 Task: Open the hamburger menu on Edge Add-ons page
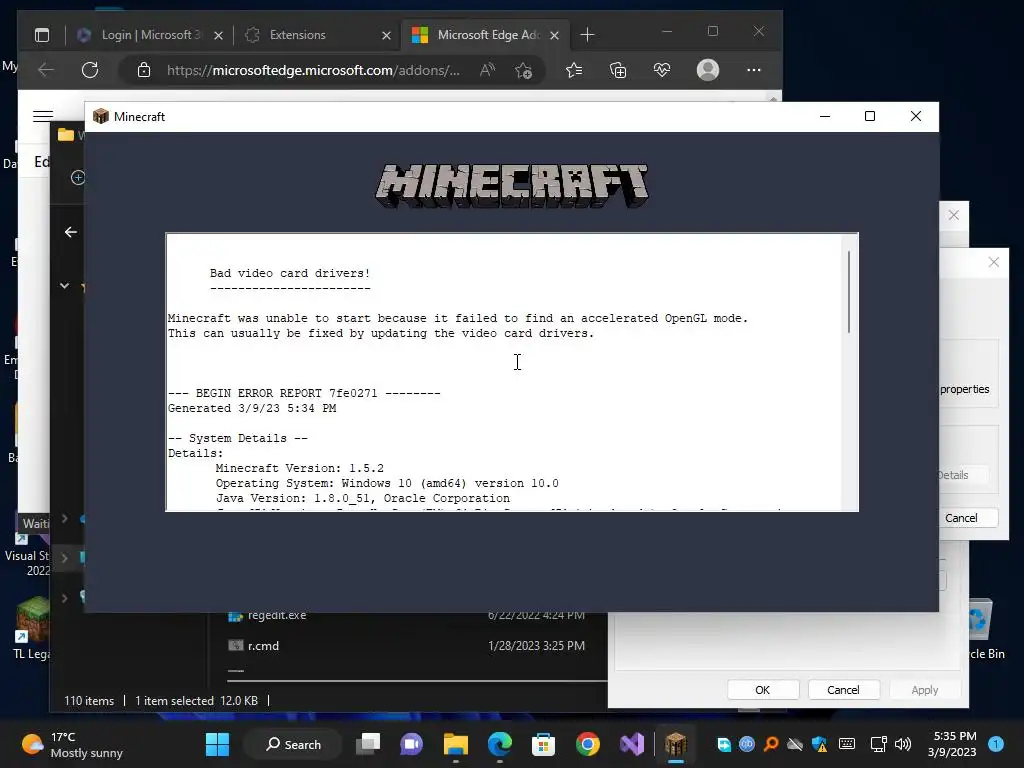[43, 116]
